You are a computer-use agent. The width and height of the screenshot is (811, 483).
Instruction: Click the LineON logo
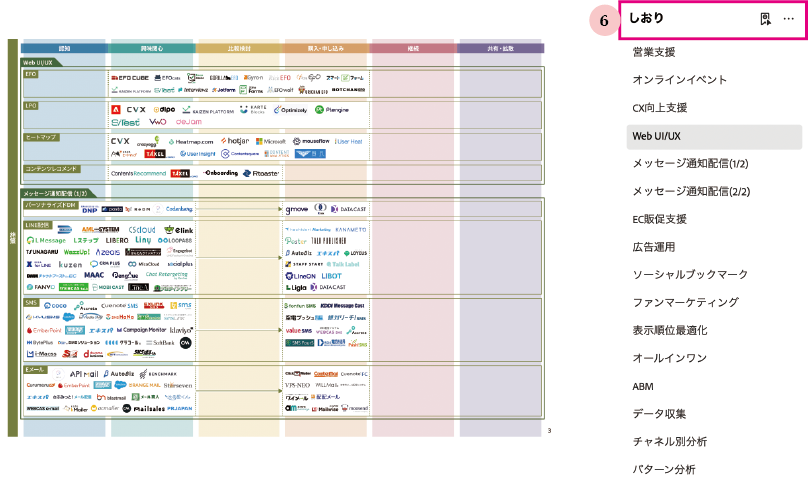(x=301, y=276)
